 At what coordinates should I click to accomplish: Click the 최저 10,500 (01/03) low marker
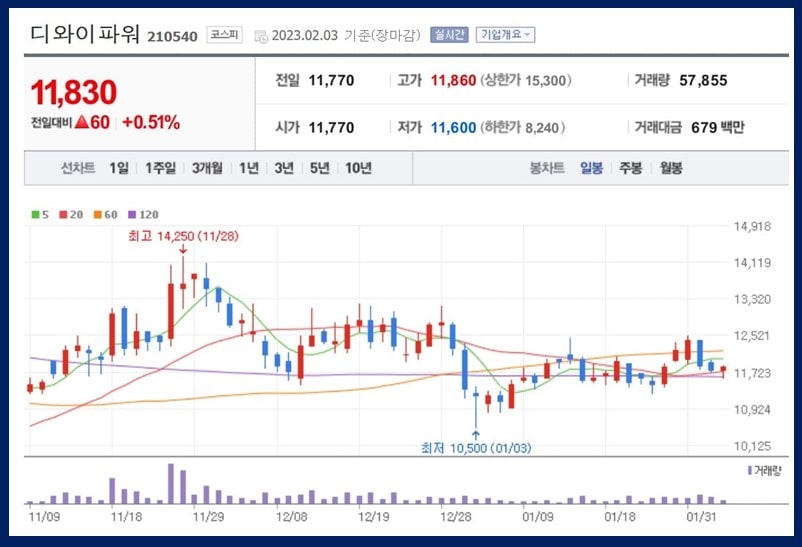[476, 448]
